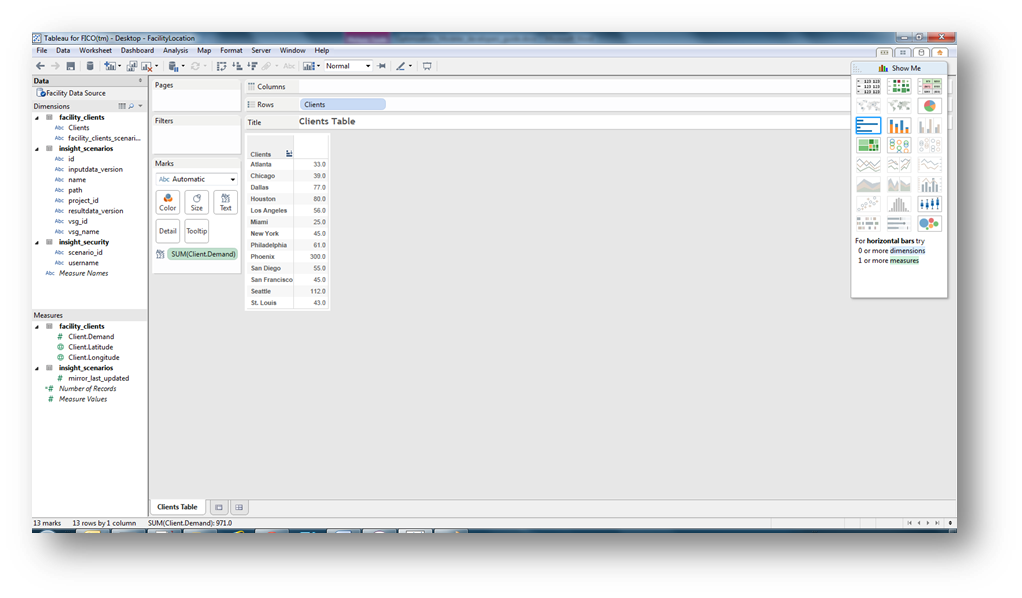
Task: Select heat map chart in Show Me
Action: (899, 86)
